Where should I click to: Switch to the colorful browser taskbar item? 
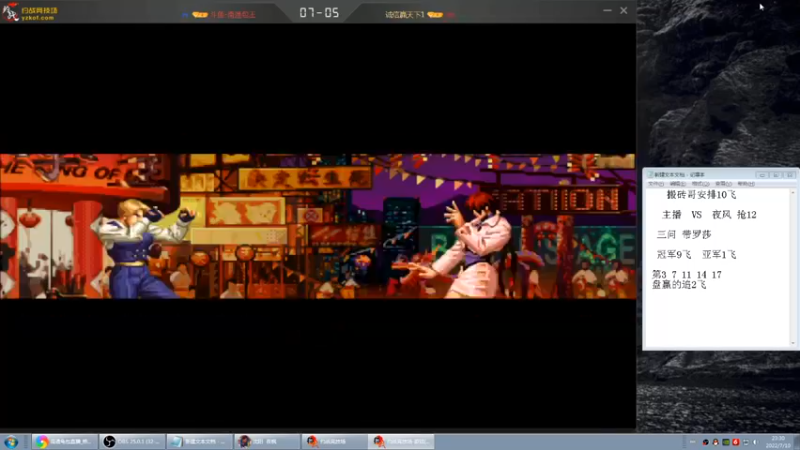[x=64, y=442]
